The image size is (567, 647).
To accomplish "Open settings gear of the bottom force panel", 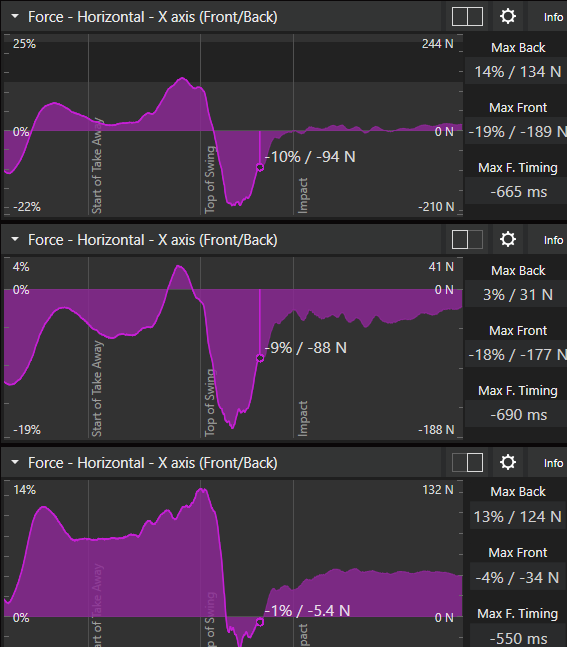I will 508,462.
